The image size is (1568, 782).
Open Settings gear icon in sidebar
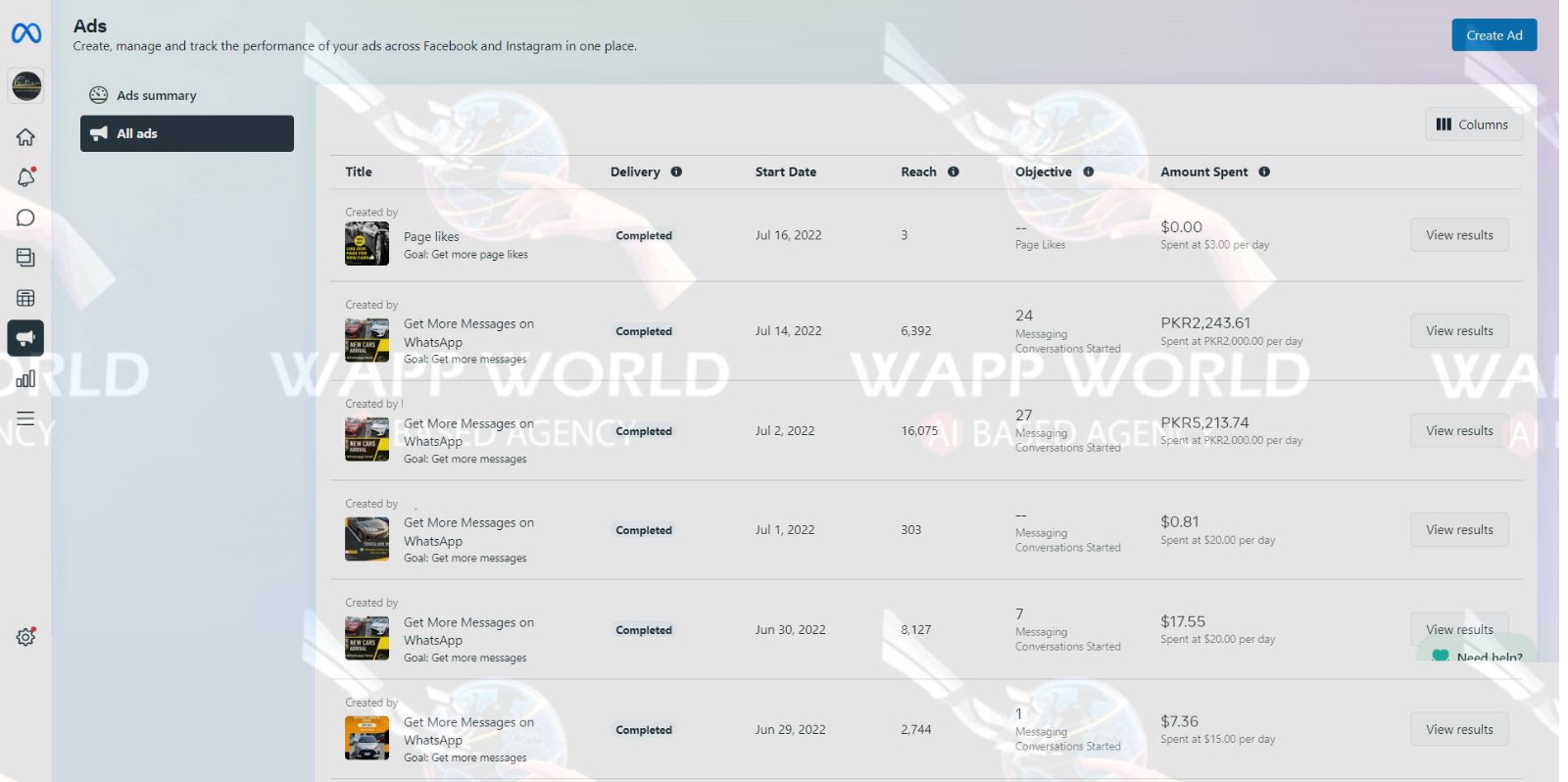[26, 637]
